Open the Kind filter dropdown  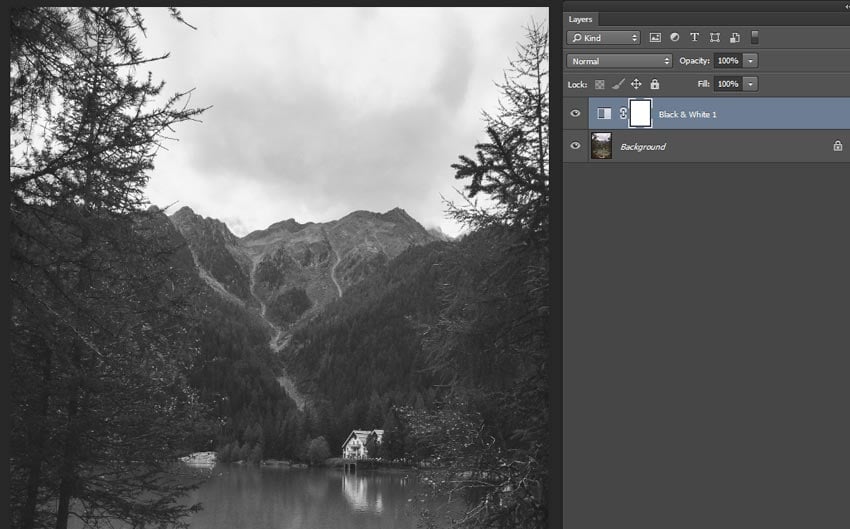(603, 37)
